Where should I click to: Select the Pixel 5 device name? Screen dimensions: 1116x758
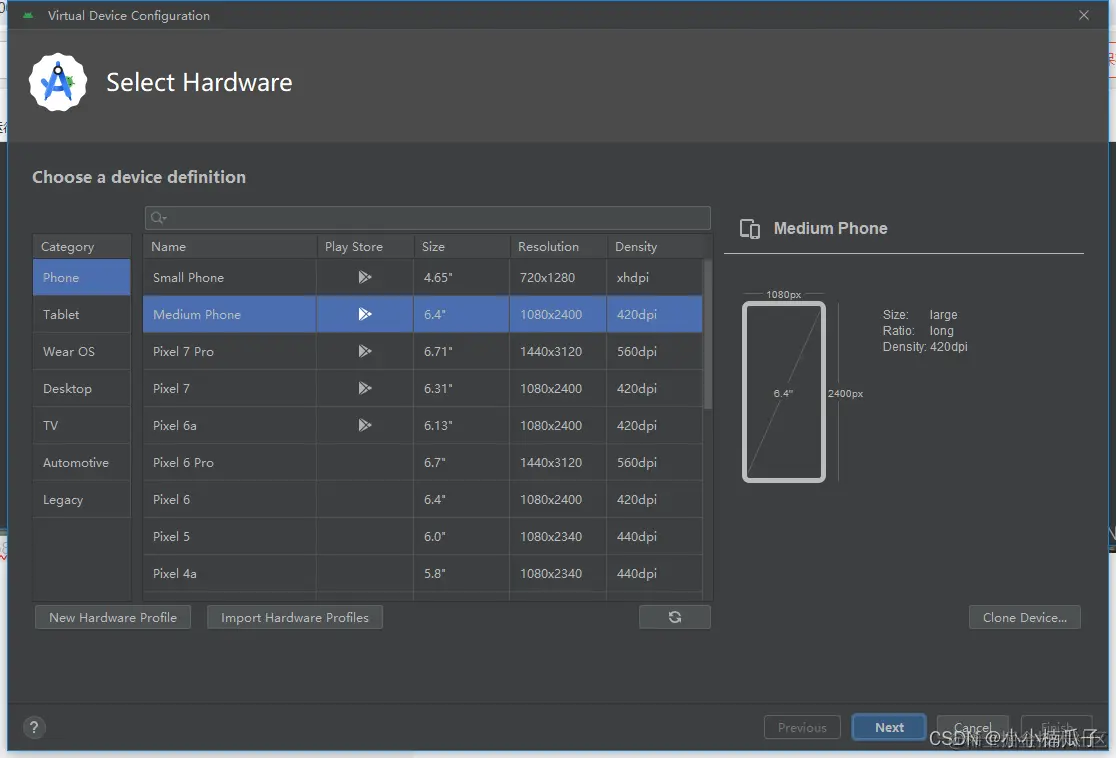(x=171, y=537)
